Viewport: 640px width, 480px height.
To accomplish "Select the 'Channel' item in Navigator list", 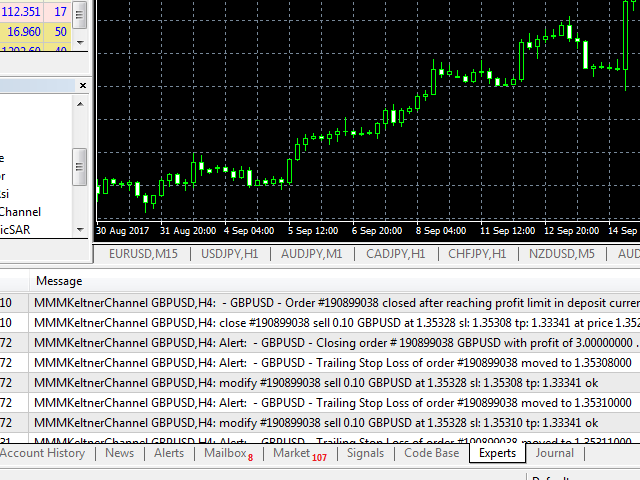I will click(20, 212).
